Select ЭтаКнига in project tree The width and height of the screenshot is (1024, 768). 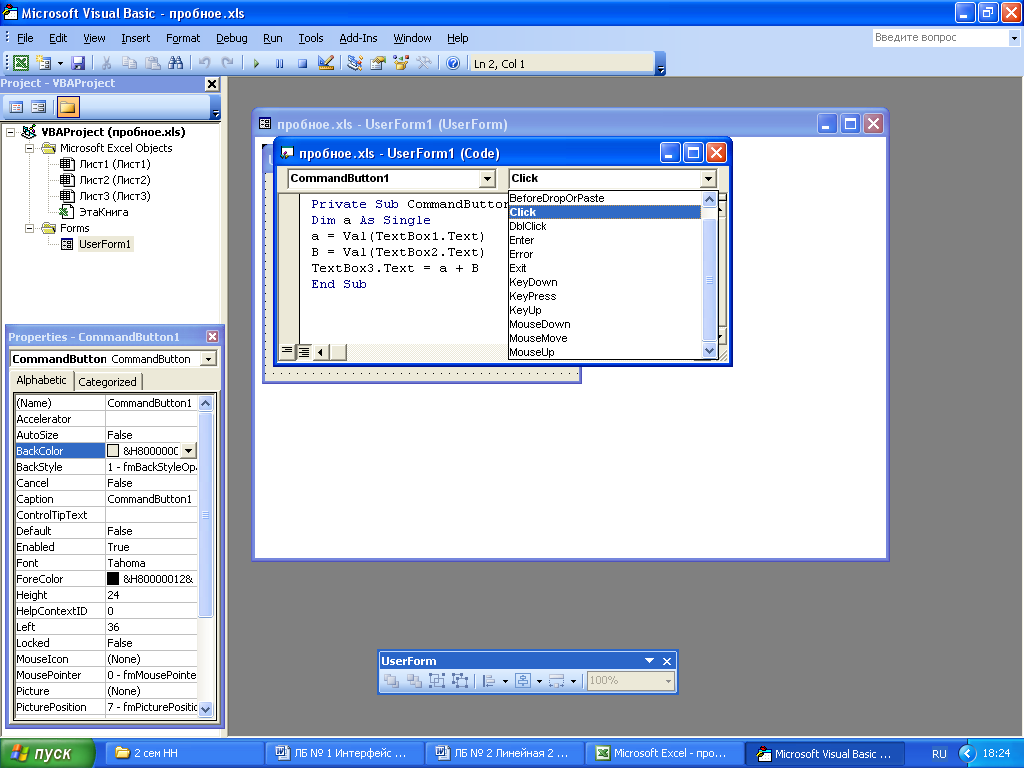[103, 212]
